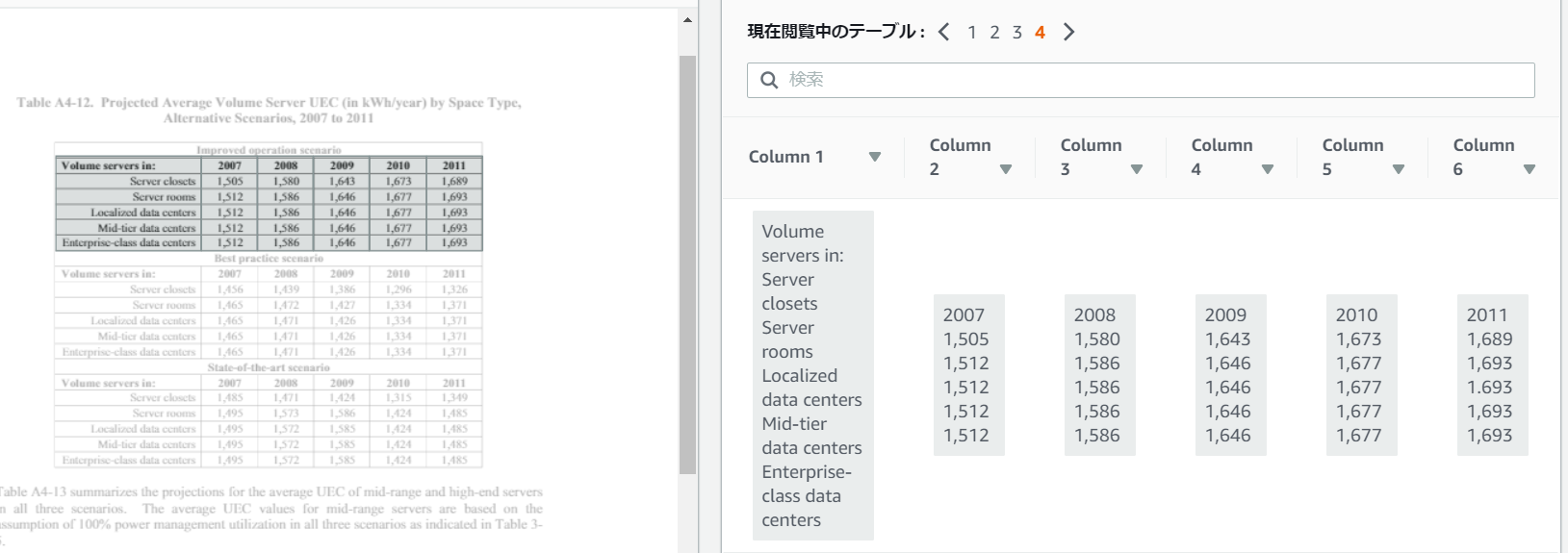The image size is (1568, 553).
Task: Click the highlighted Improved operation scenario table
Action: point(269,204)
